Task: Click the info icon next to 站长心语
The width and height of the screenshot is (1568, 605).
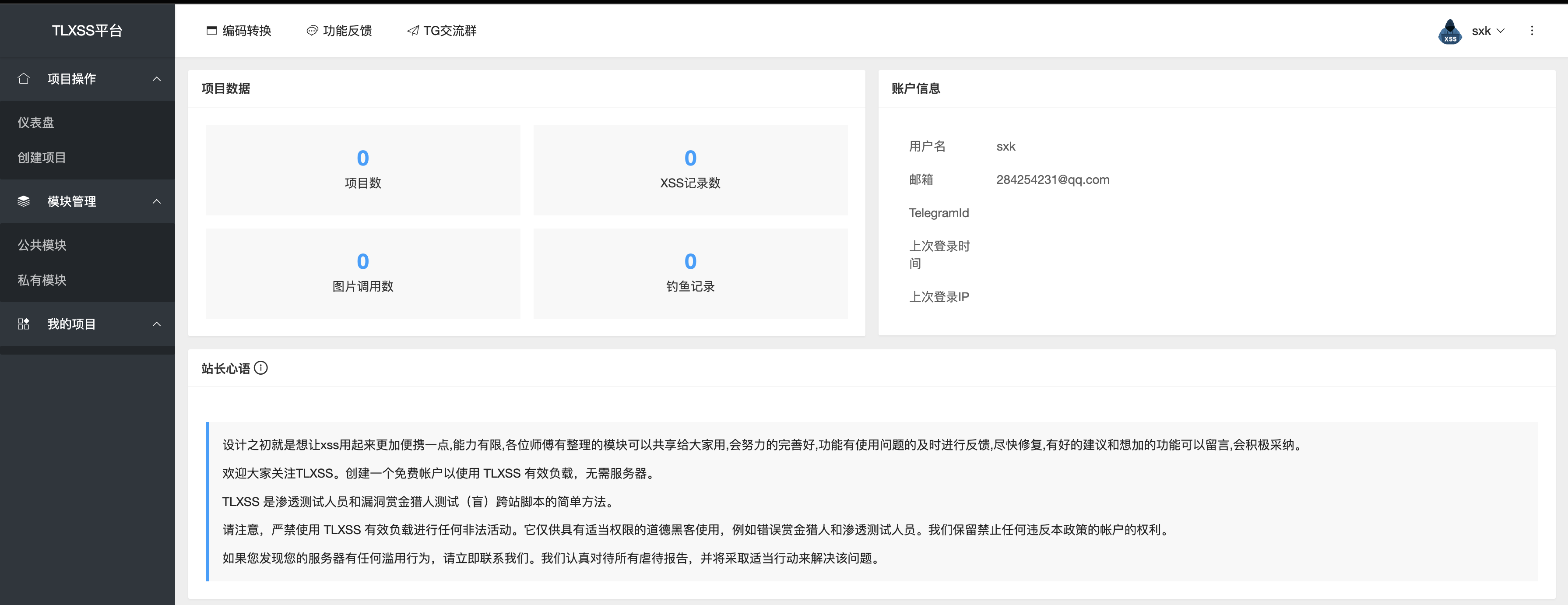Action: [x=260, y=368]
